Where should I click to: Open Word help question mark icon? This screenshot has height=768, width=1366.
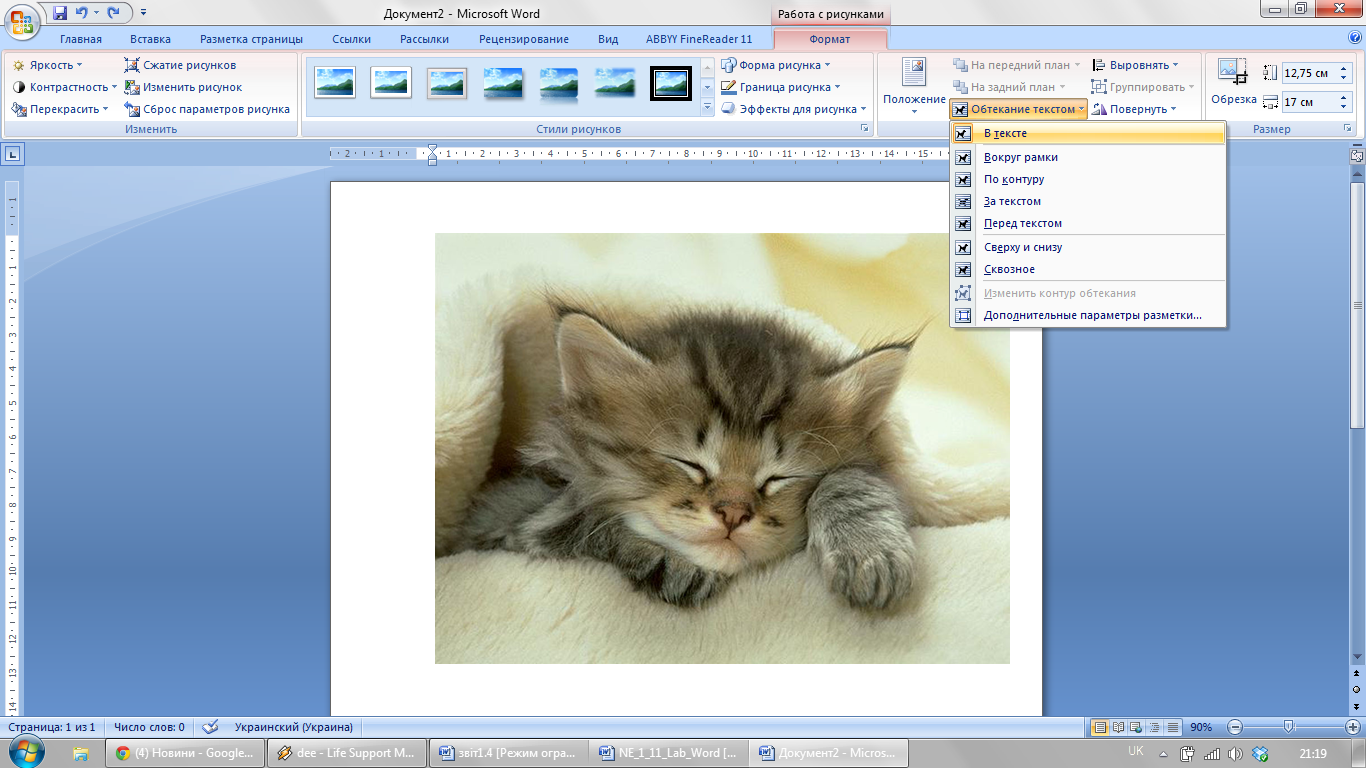click(1354, 38)
